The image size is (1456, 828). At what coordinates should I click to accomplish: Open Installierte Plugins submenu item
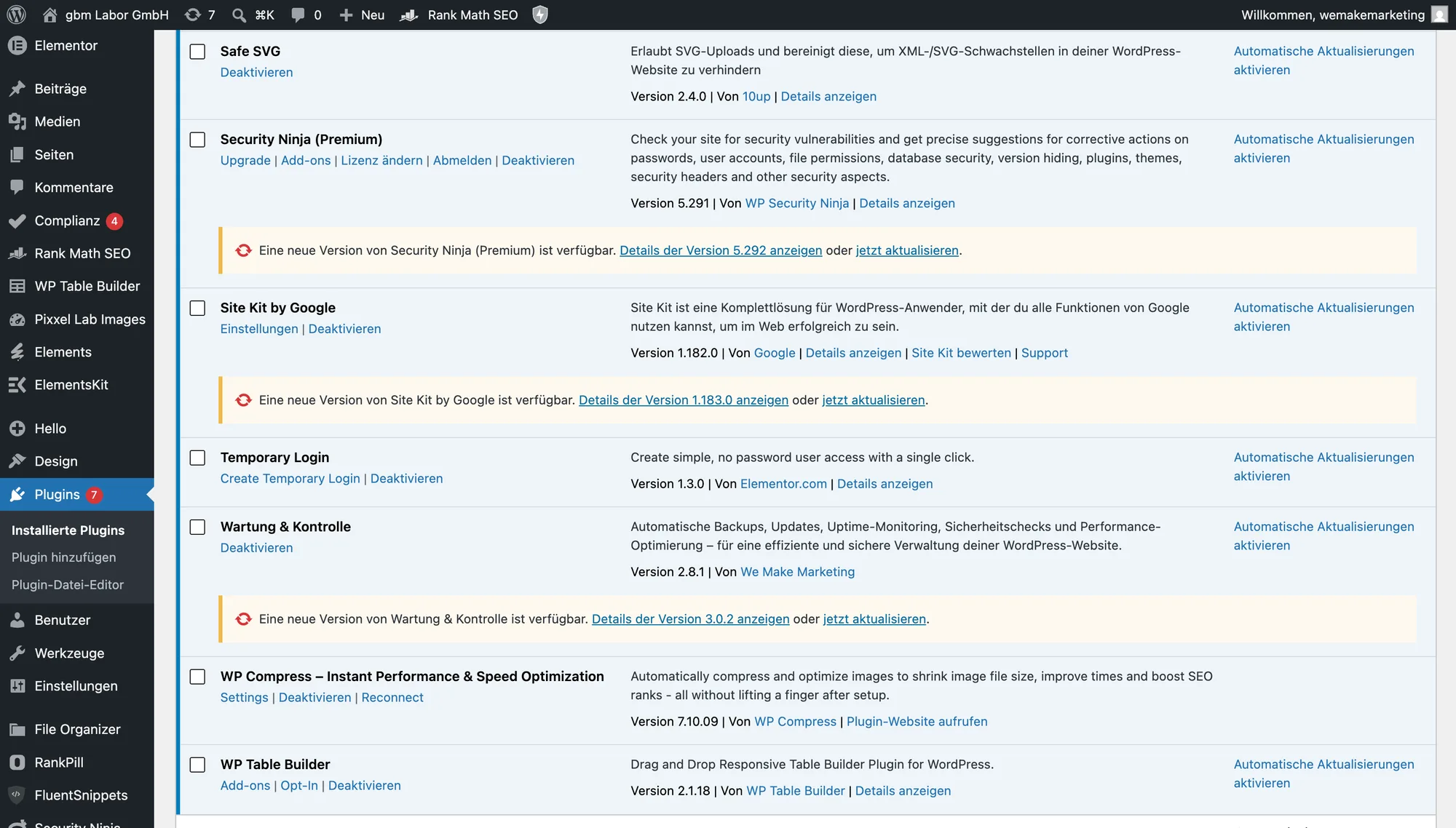(x=68, y=530)
